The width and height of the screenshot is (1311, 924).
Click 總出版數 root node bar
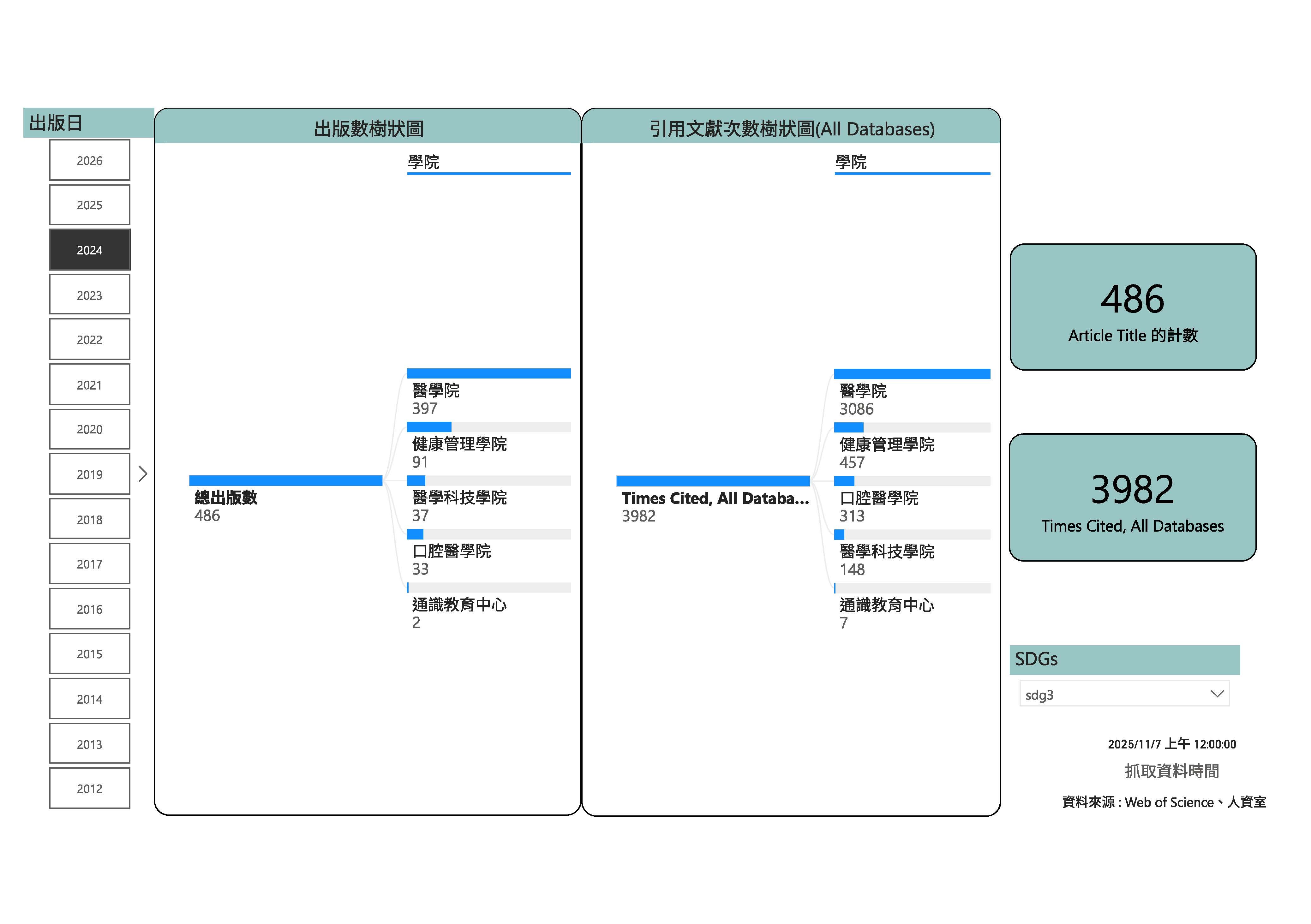tap(285, 480)
